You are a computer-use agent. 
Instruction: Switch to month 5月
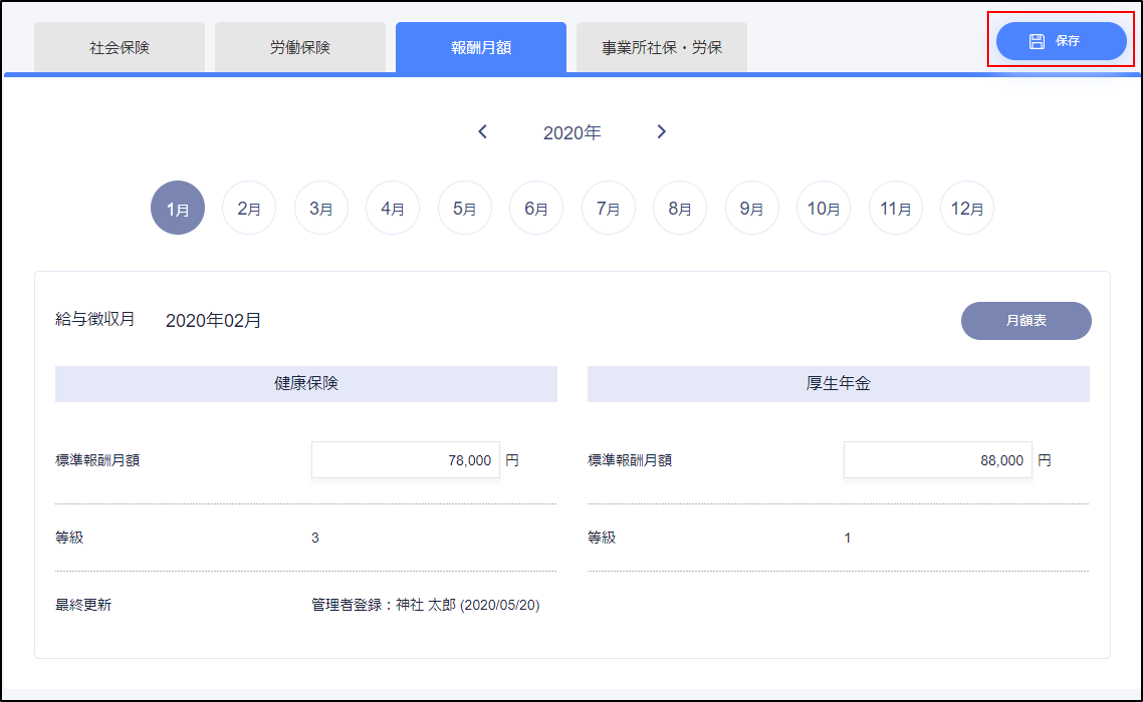[465, 208]
